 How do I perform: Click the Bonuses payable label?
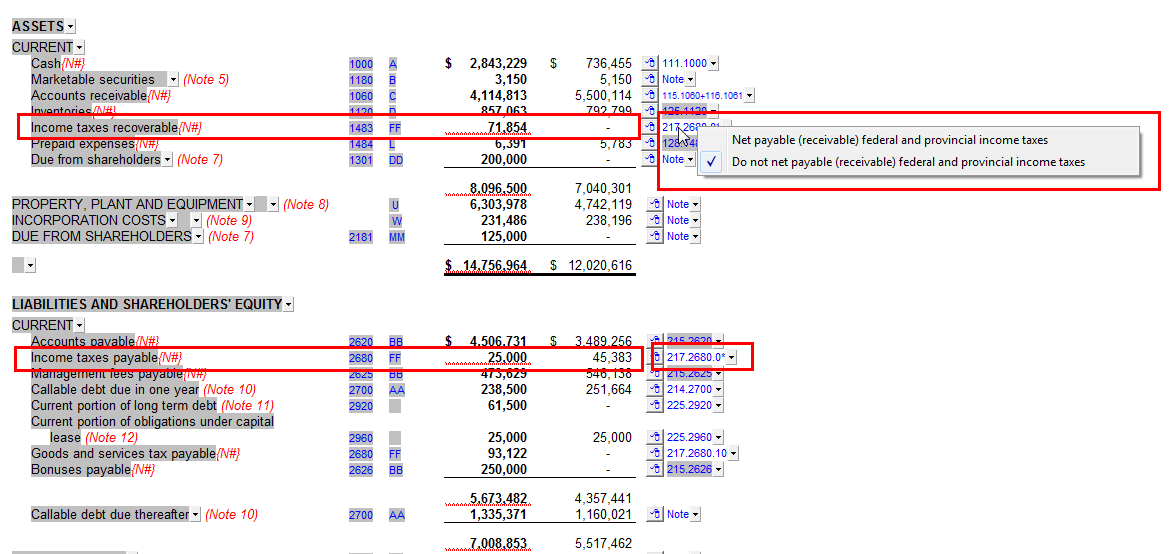click(x=81, y=469)
